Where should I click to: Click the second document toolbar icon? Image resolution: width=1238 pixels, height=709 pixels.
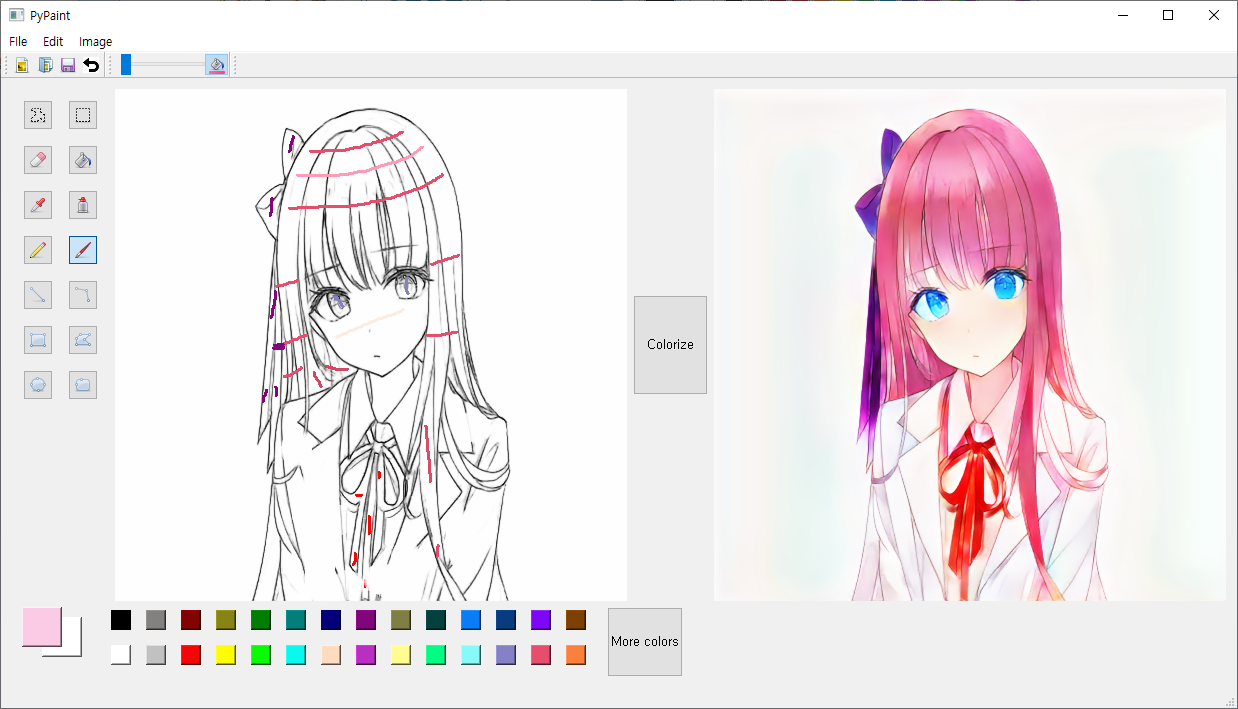45,65
